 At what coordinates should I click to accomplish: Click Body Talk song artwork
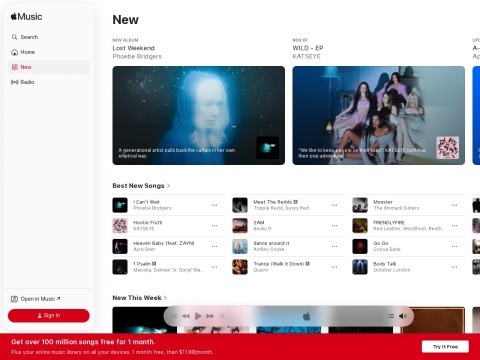coord(360,267)
